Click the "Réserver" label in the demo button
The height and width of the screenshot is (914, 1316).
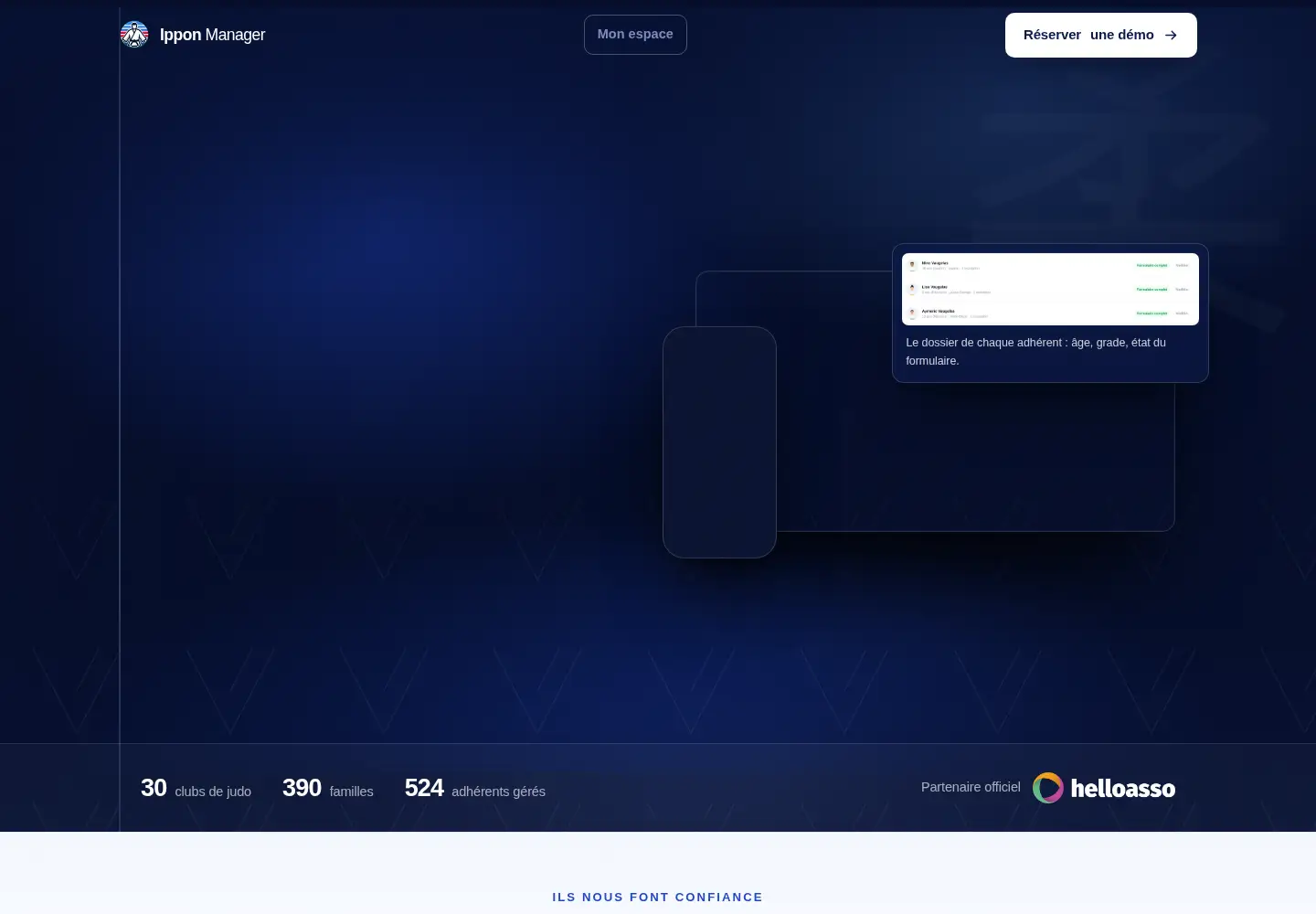click(1052, 35)
